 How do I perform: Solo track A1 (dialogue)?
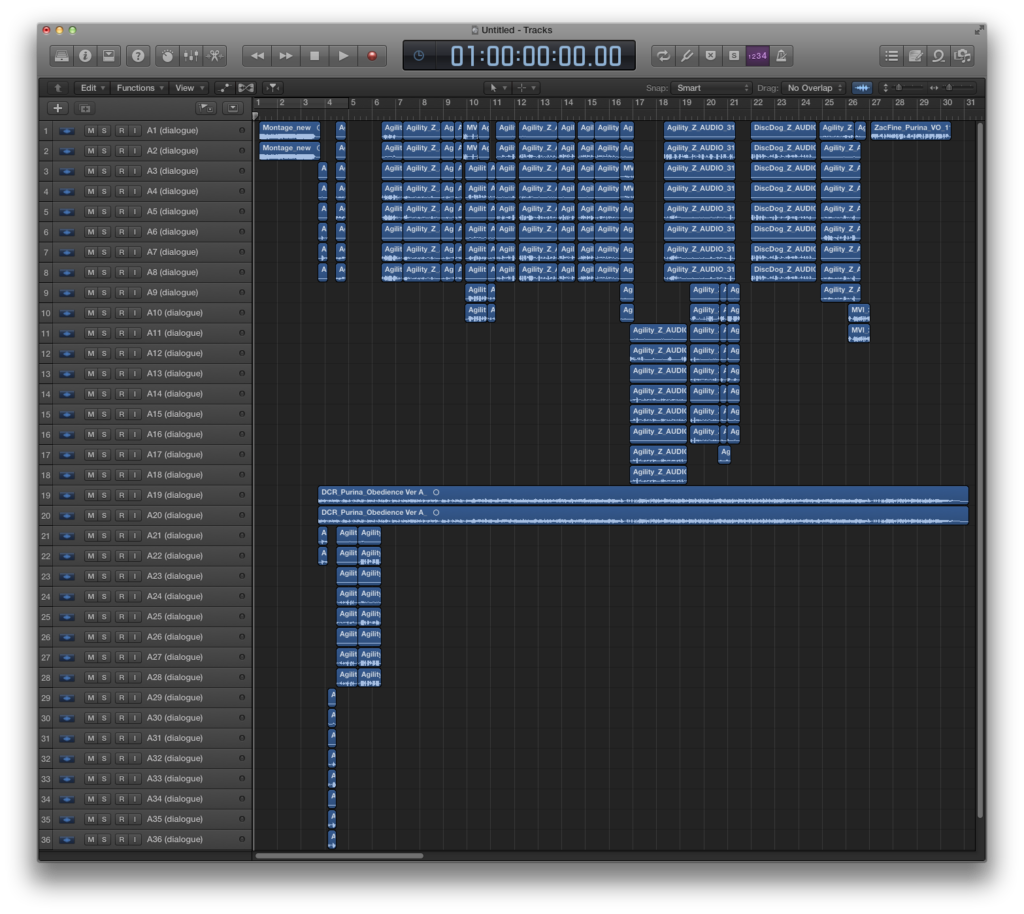tap(104, 131)
